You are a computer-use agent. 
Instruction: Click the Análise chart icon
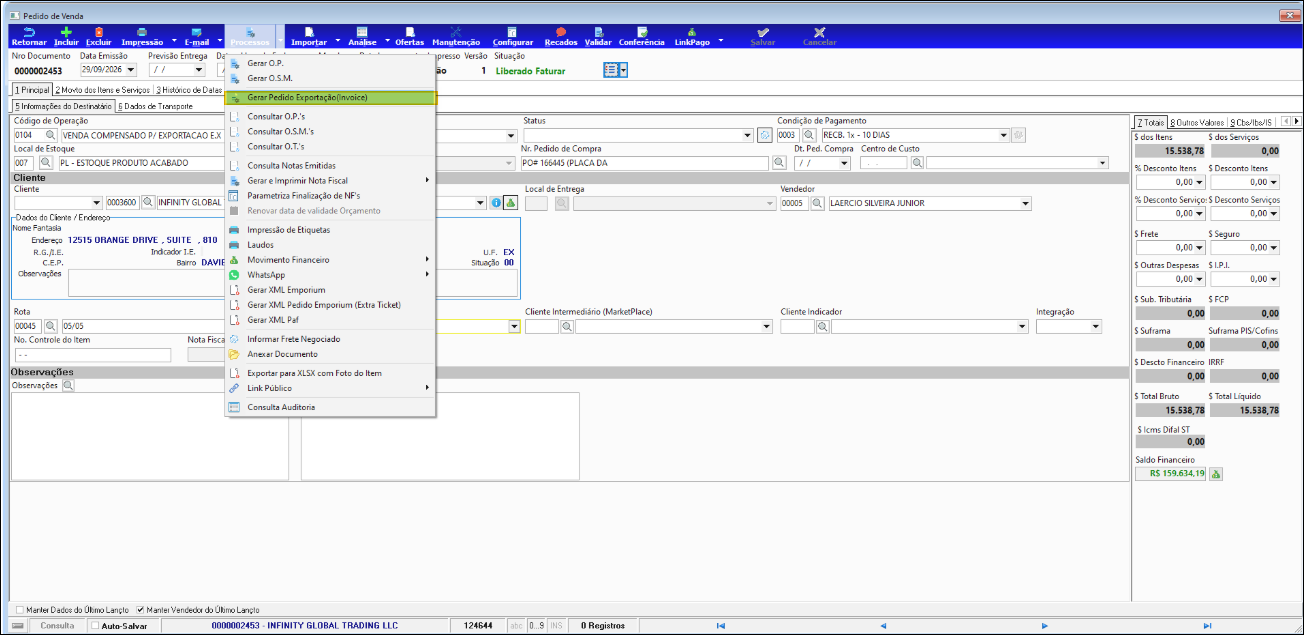pyautogui.click(x=361, y=37)
